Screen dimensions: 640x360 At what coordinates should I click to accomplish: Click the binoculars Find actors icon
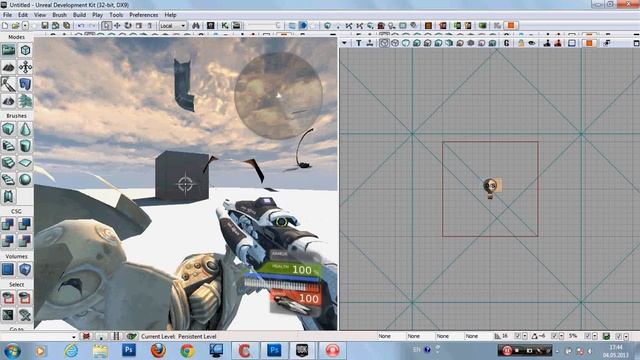pyautogui.click(x=196, y=26)
